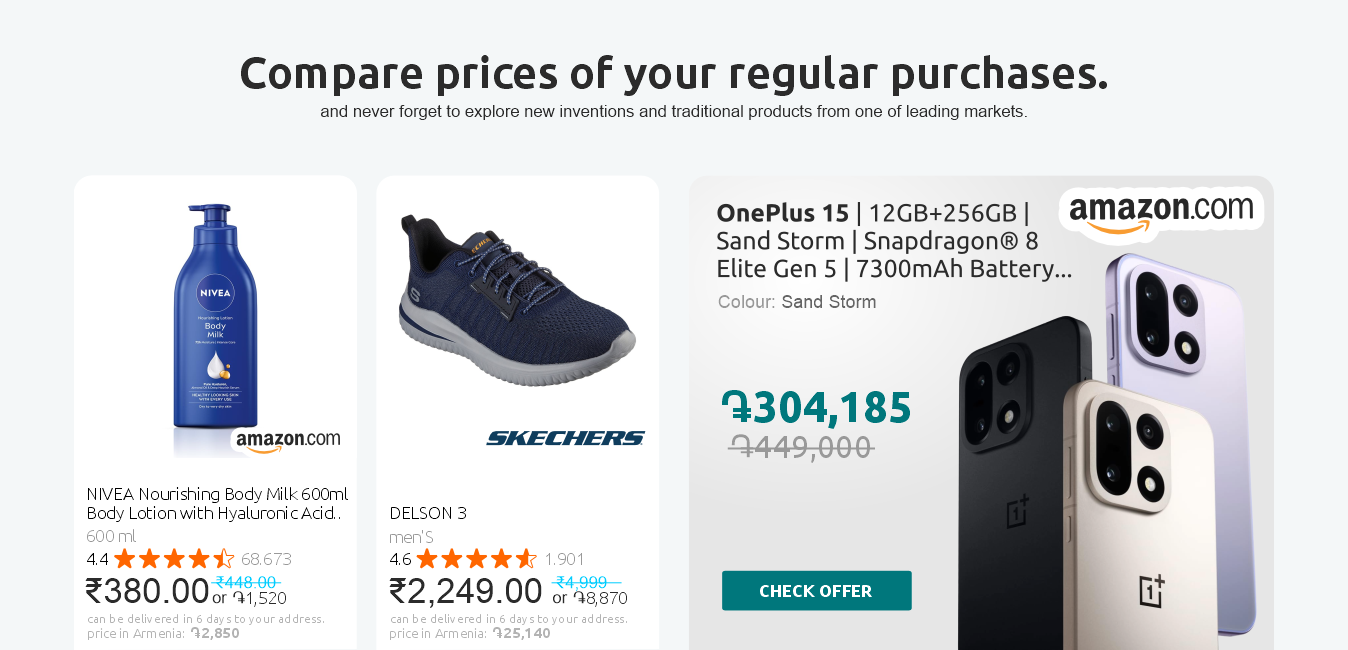Open NIVEA Nourishing Body Milk title link
1348x650 pixels.
click(x=216, y=503)
